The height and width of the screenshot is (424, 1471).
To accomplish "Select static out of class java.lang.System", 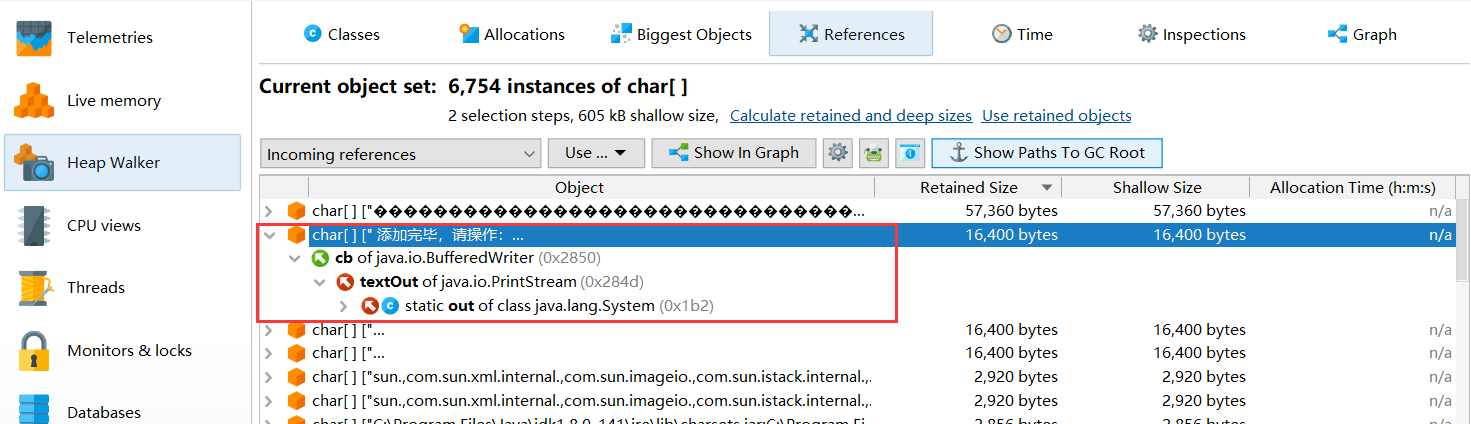I will [x=559, y=306].
